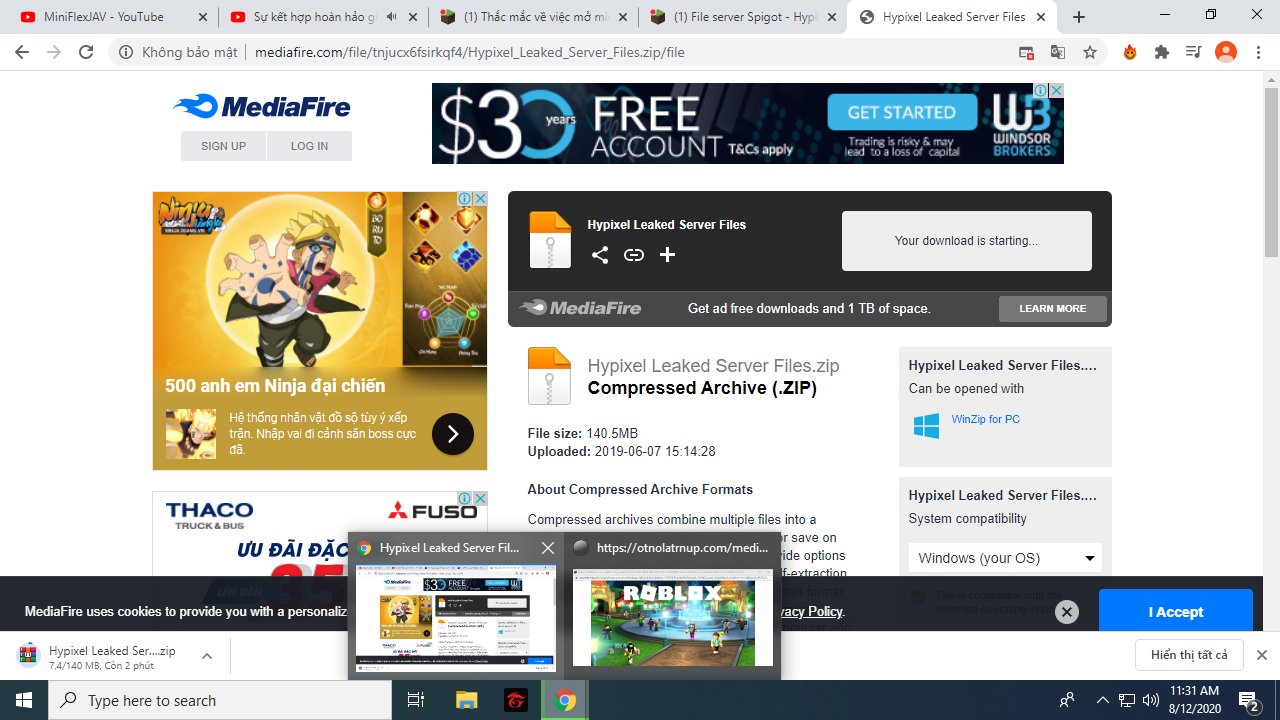This screenshot has width=1280, height=720.
Task: Click the MediaFire logo at the top of the page
Action: pyautogui.click(x=262, y=106)
